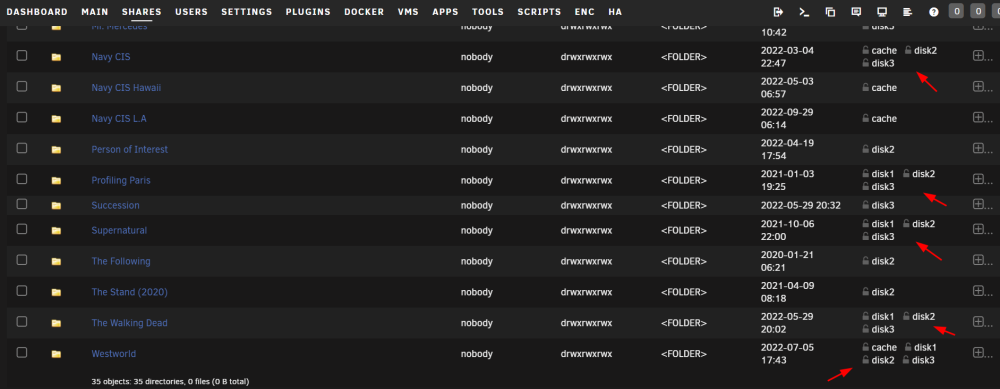Click the folder icon beside Navy CIS
This screenshot has height=389, width=1000.
click(56, 57)
